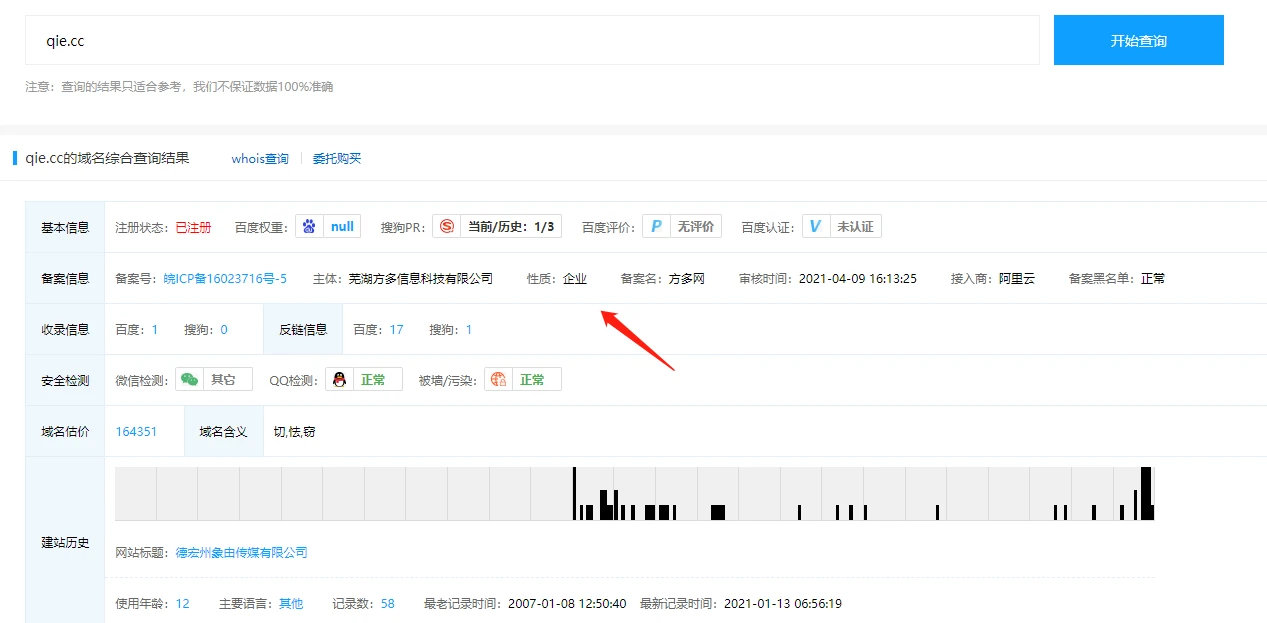The image size is (1267, 623).
Task: Click the domain valuation 164351 link
Action: click(136, 432)
